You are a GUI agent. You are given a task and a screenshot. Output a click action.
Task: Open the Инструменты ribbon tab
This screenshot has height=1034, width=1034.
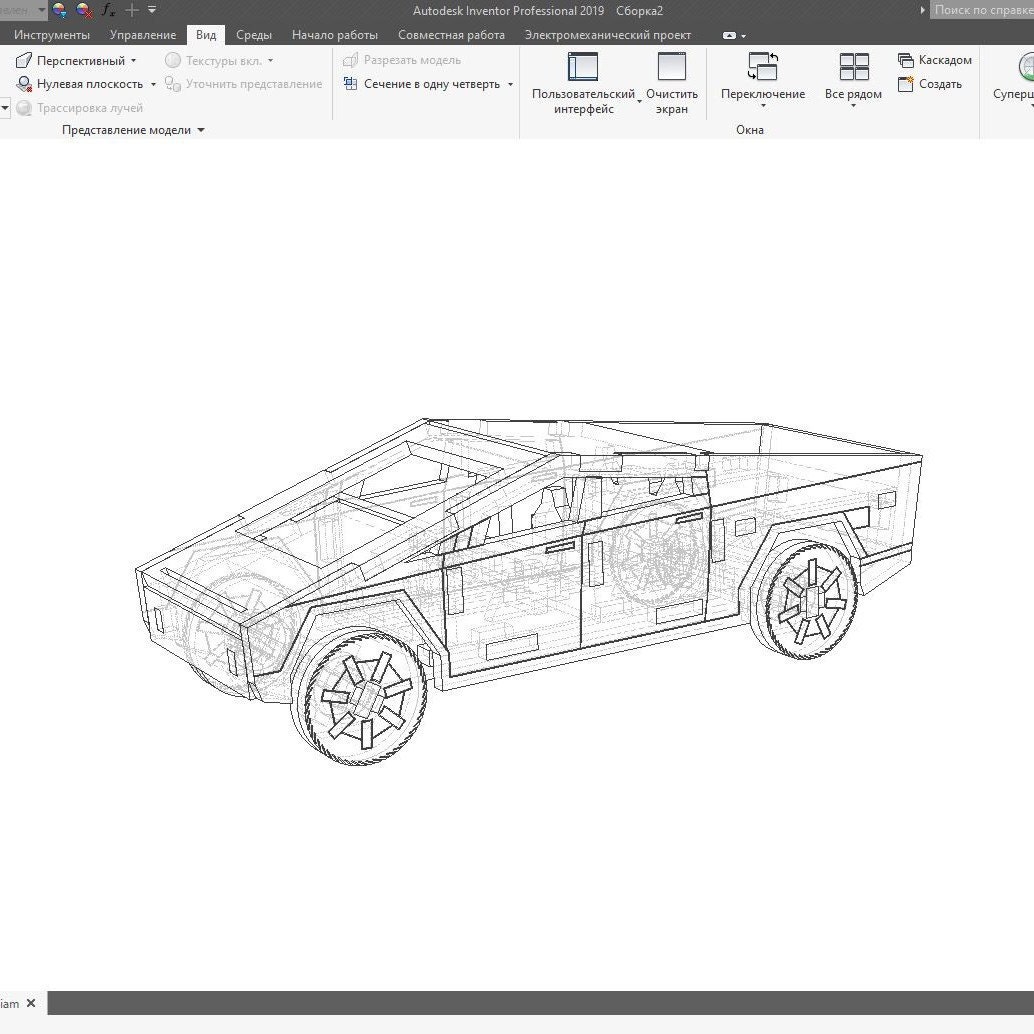[52, 35]
